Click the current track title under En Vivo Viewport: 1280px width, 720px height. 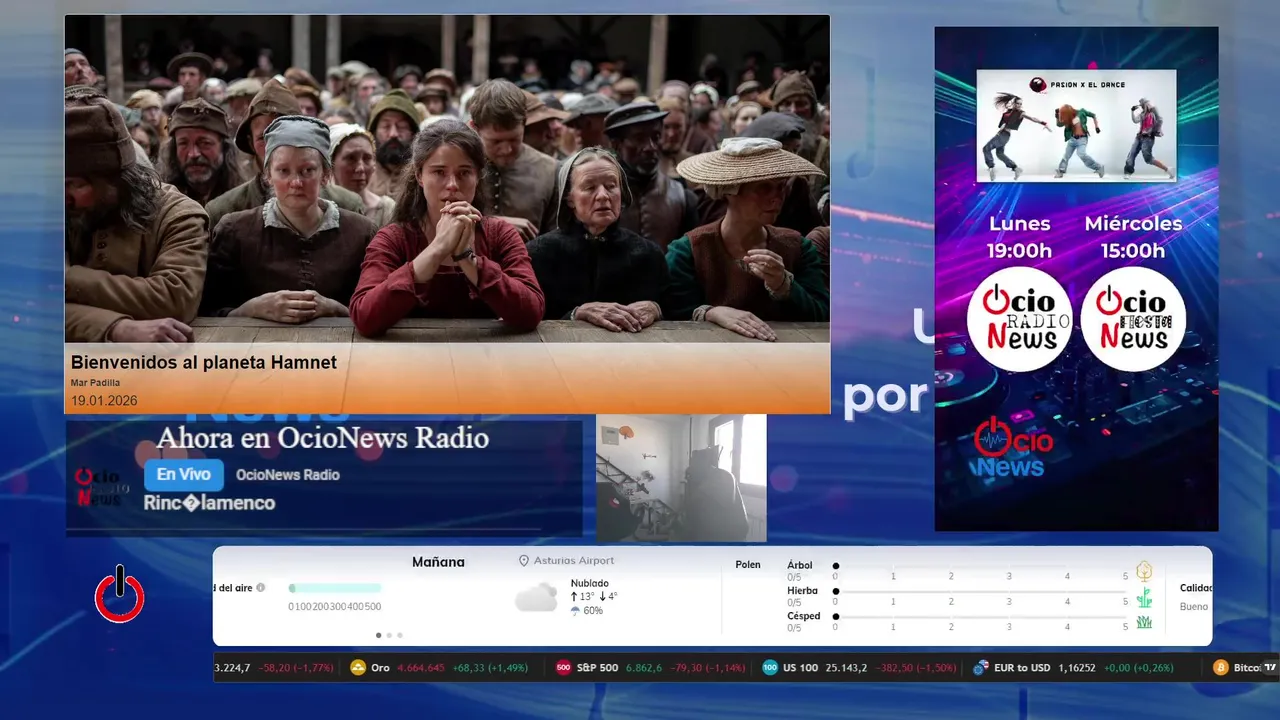tap(209, 503)
